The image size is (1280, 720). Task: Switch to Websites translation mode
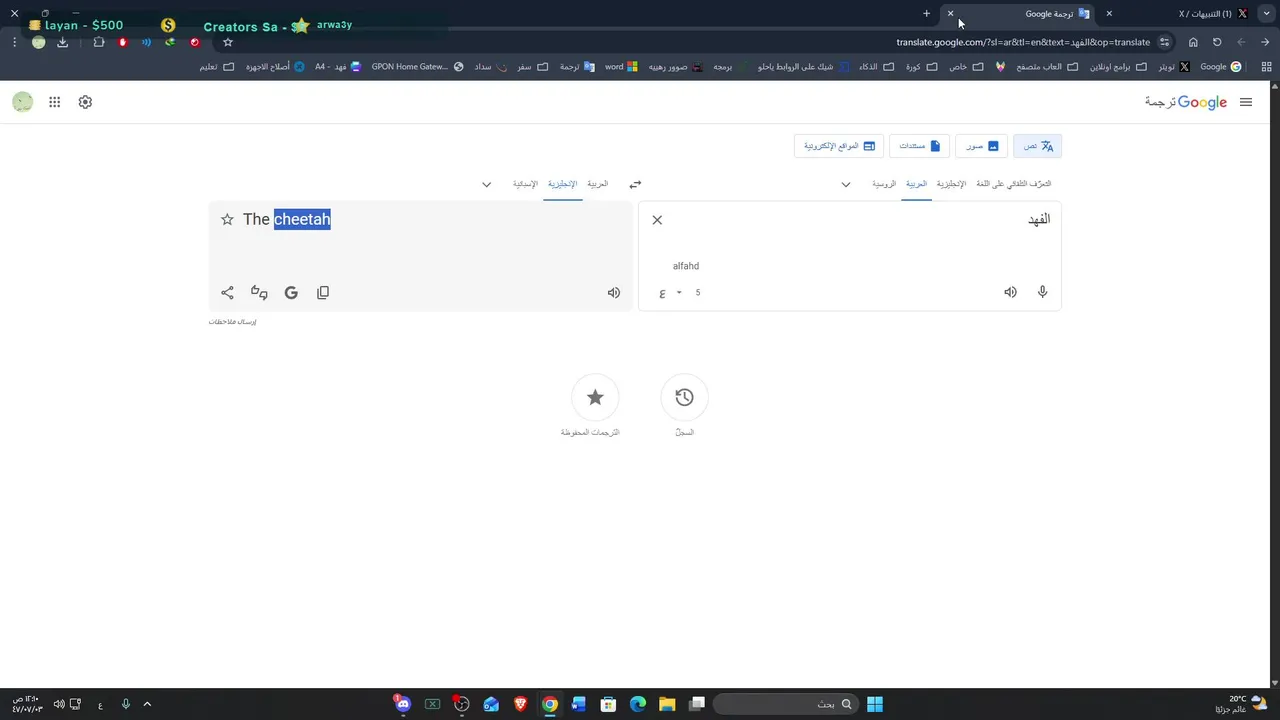click(839, 146)
